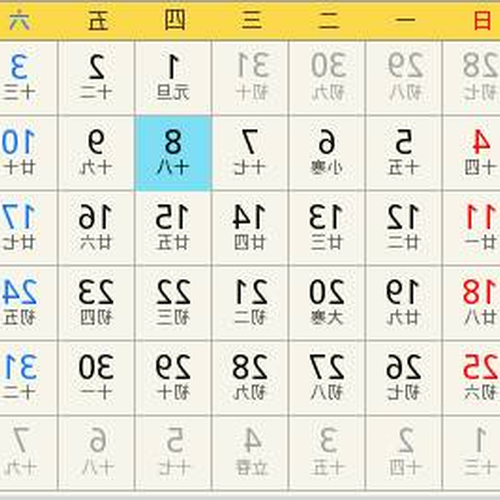Viewport: 500px width, 500px height.
Task: Open the grayed-out date 30 of previous month
Action: pyautogui.click(x=327, y=78)
